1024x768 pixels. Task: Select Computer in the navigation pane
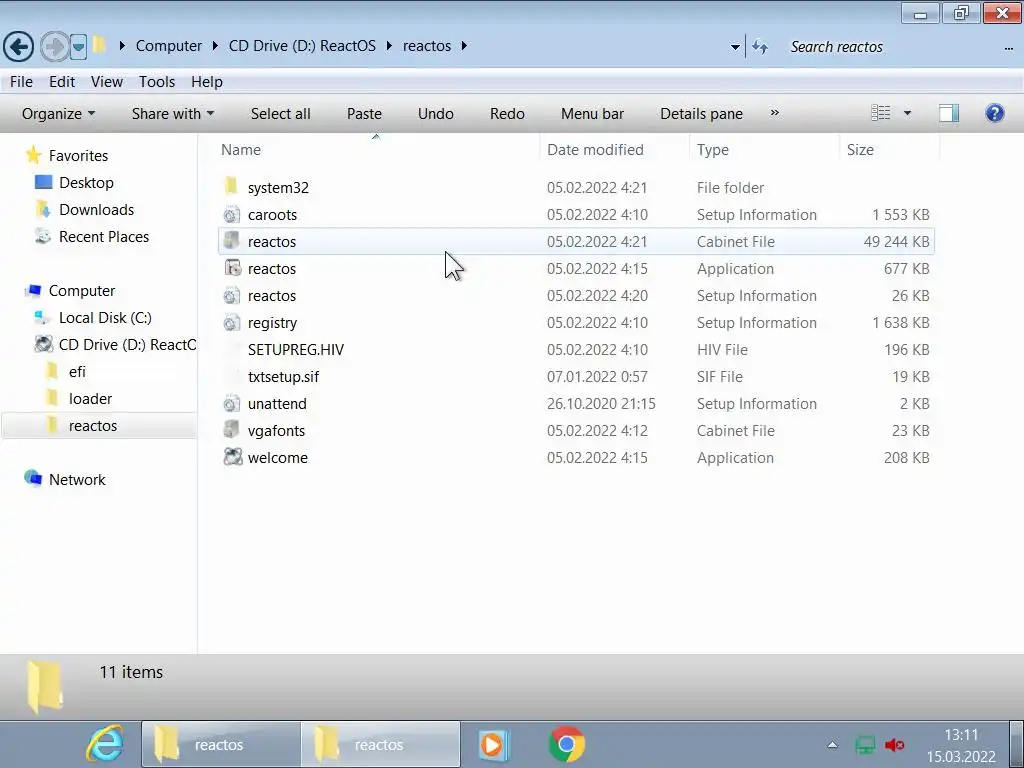(82, 291)
